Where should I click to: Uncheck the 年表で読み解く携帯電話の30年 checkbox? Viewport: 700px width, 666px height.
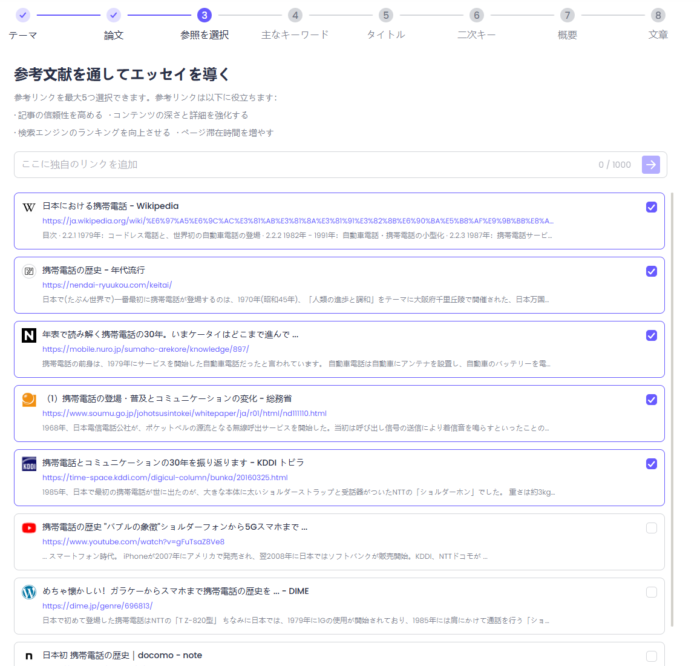point(651,335)
